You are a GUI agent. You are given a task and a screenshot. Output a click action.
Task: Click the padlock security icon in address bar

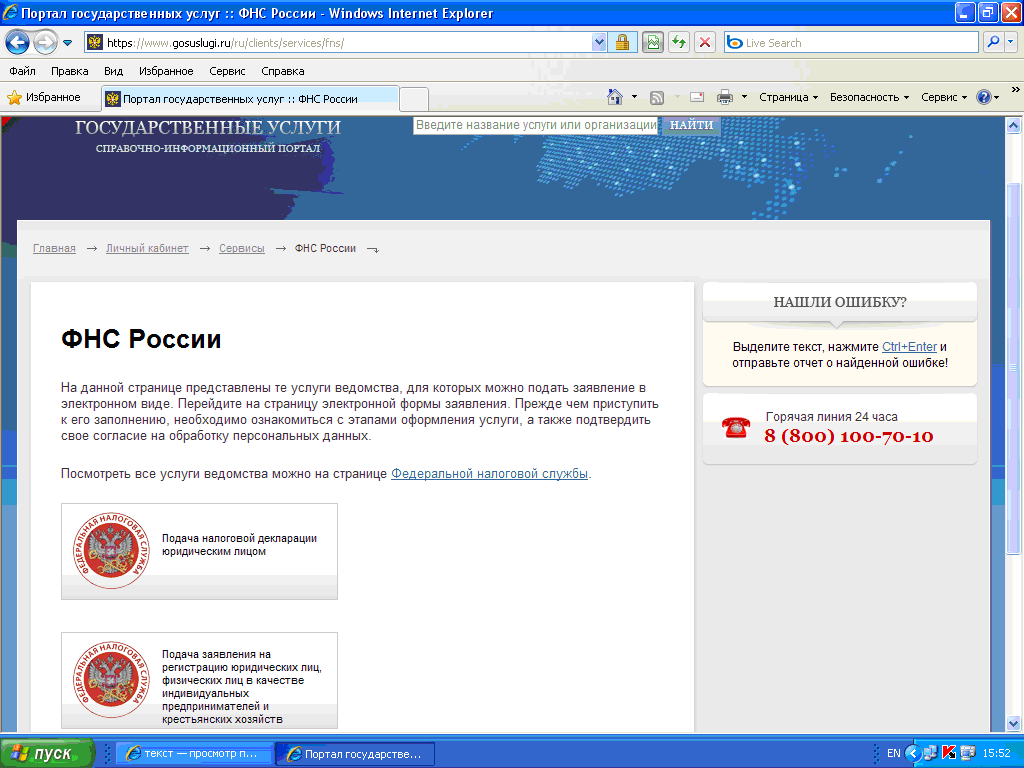tap(621, 42)
